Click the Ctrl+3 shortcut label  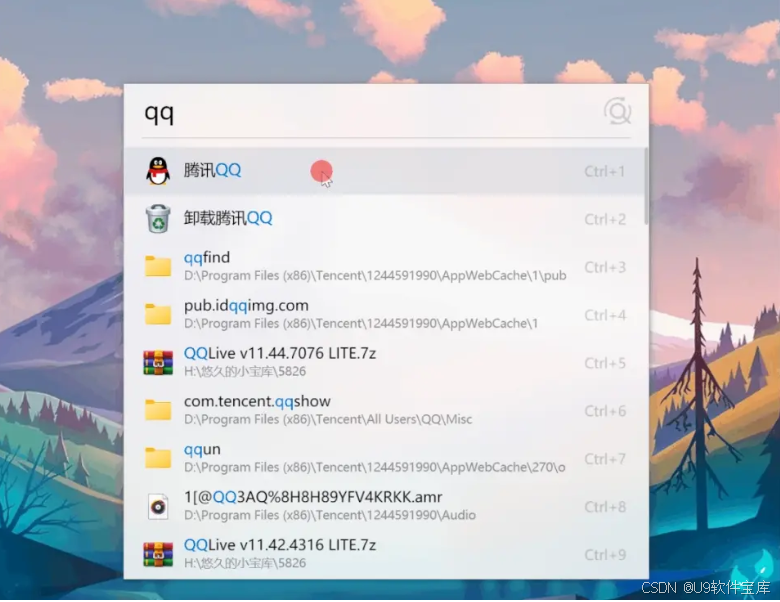[604, 267]
